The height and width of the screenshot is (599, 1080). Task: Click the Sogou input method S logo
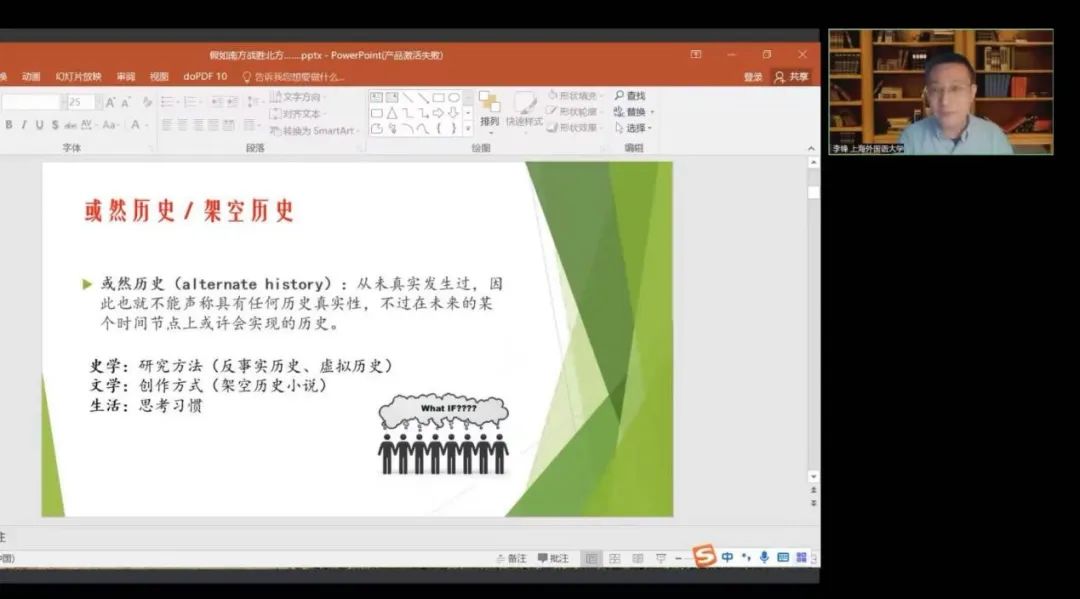[705, 557]
